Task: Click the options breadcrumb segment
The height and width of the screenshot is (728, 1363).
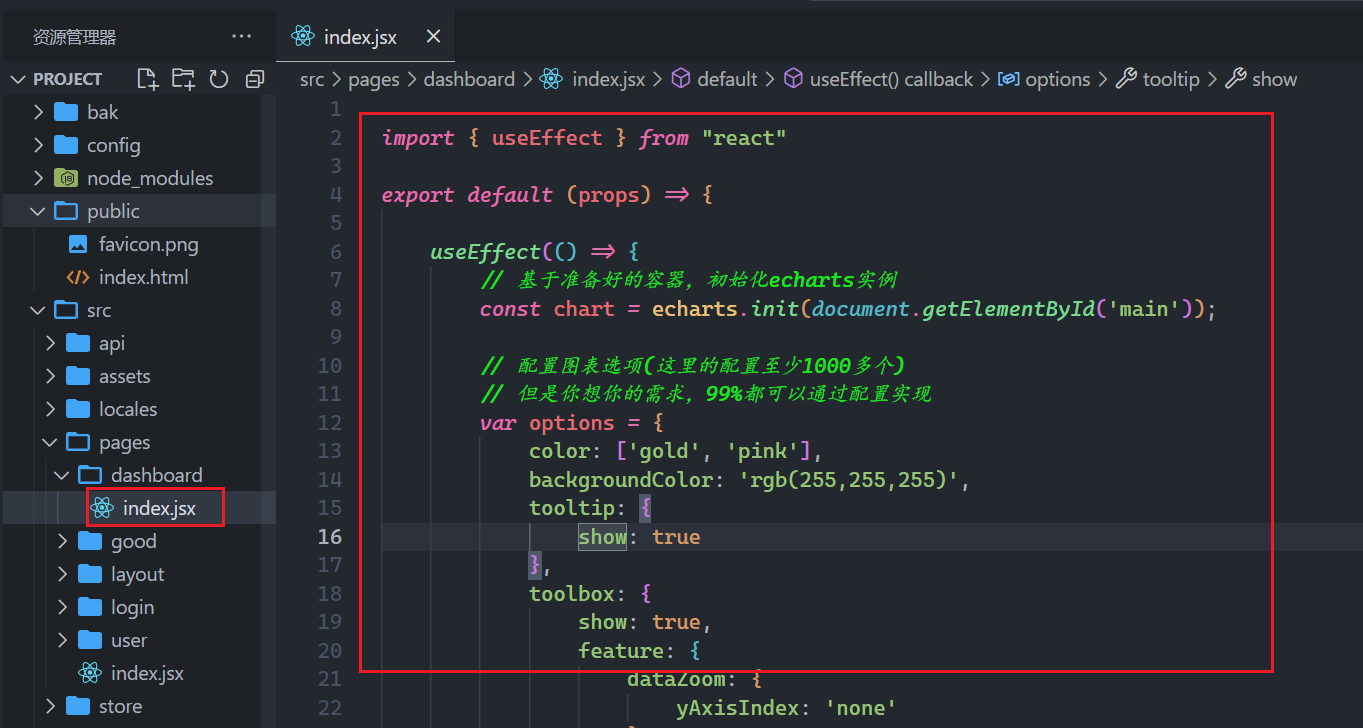Action: click(1058, 79)
